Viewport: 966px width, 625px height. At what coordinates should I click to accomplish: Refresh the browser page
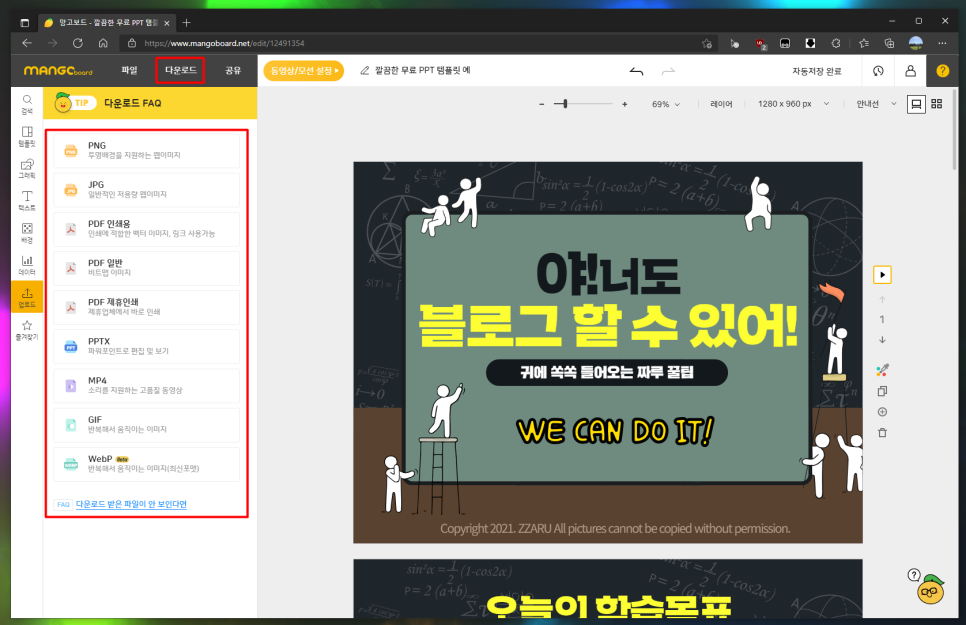(x=78, y=43)
